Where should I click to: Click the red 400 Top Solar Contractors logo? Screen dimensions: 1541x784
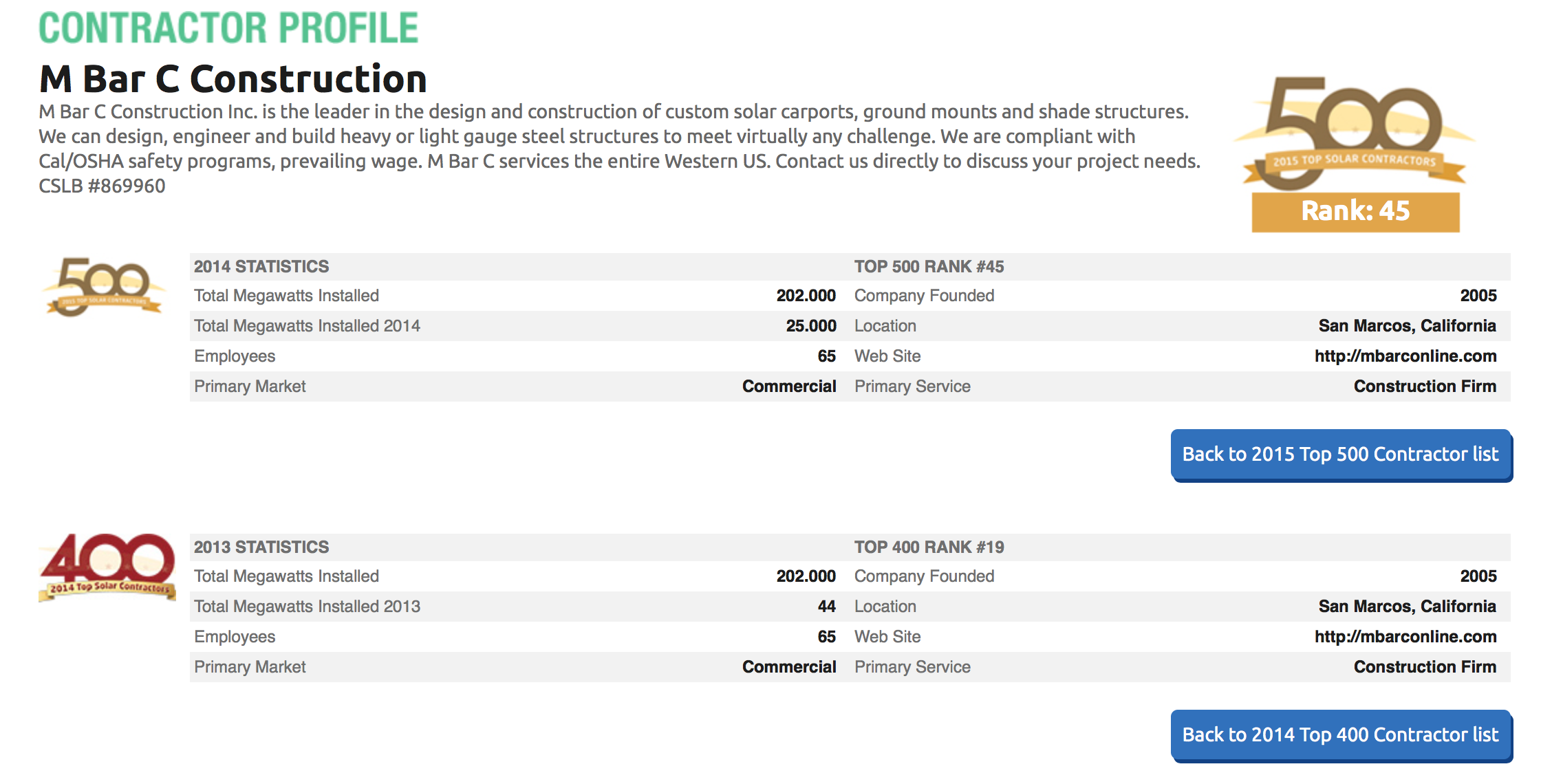(107, 566)
